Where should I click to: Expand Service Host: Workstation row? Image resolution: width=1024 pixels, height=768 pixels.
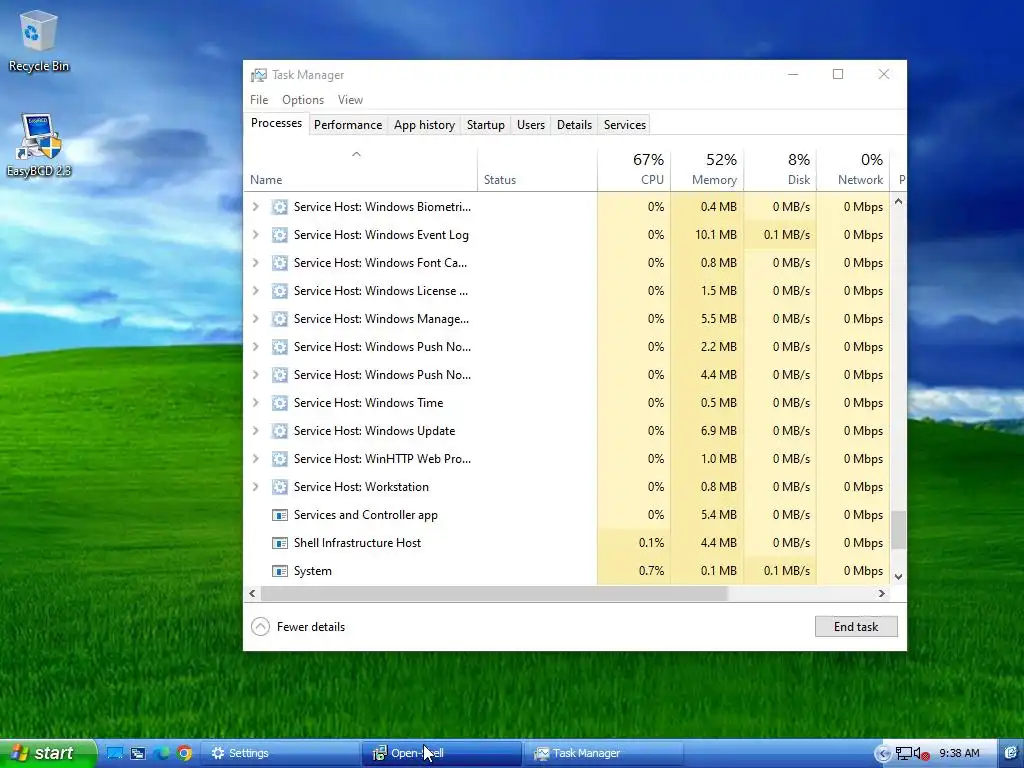click(x=255, y=487)
